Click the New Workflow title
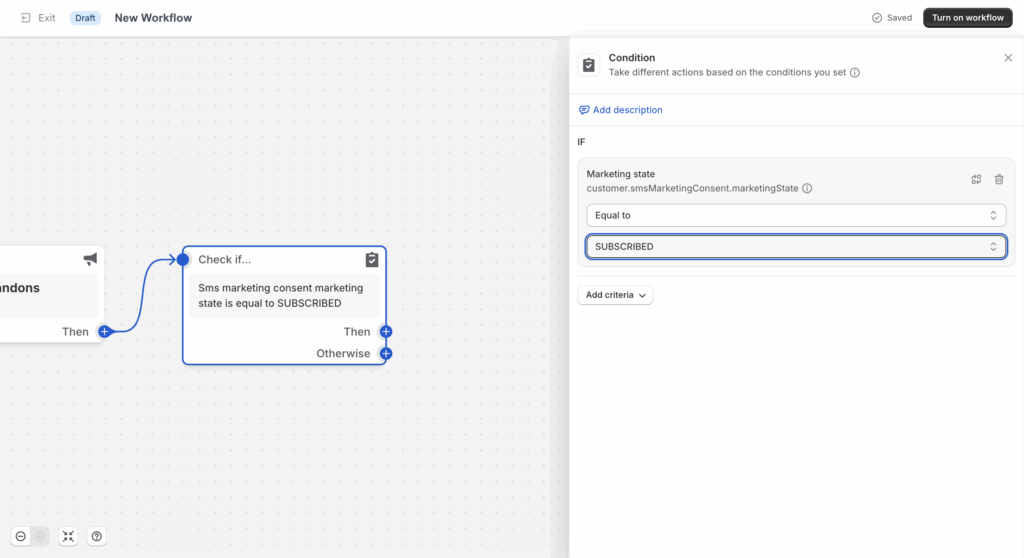Viewport: 1024px width, 558px height. tap(153, 18)
